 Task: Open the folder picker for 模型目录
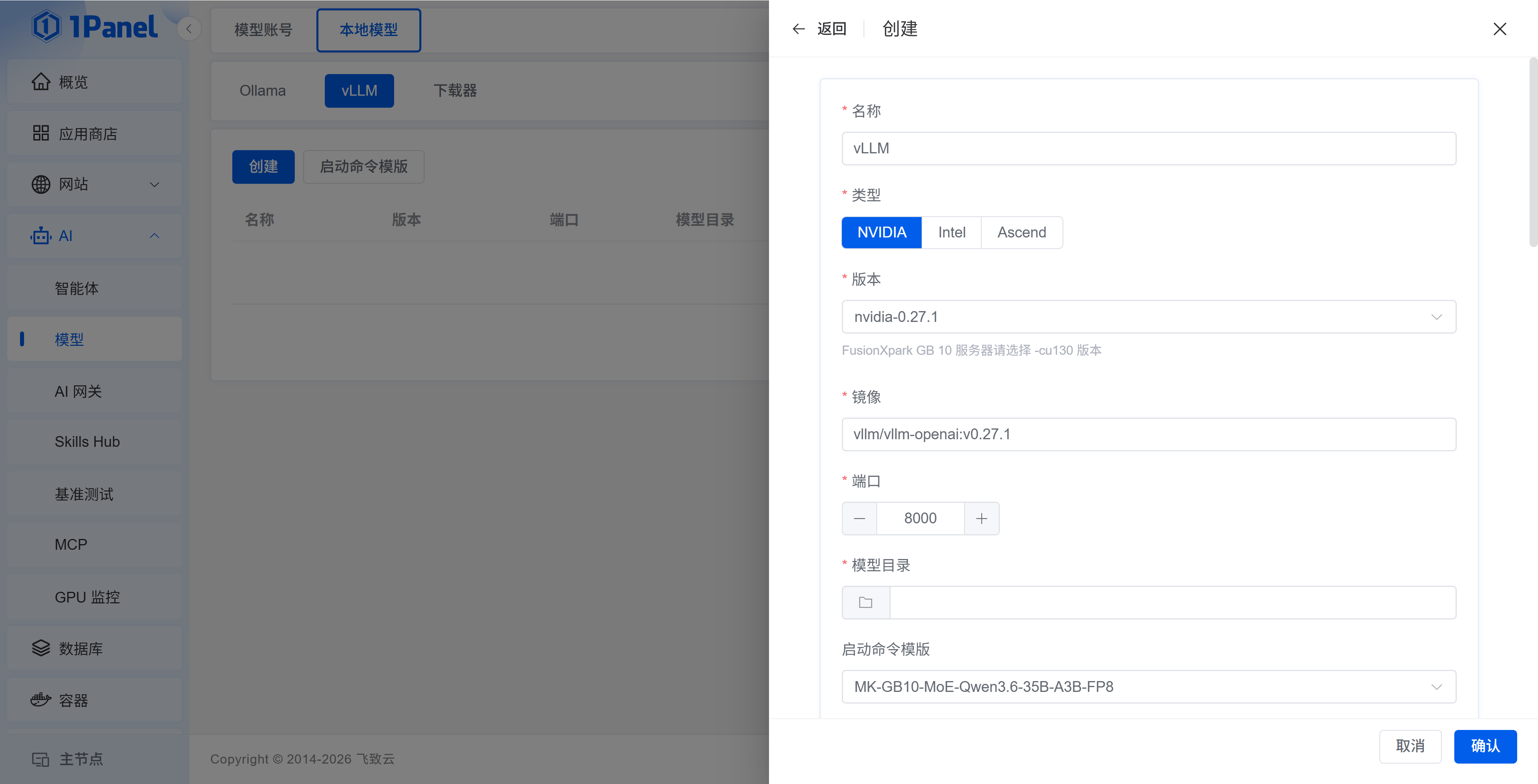[866, 603]
